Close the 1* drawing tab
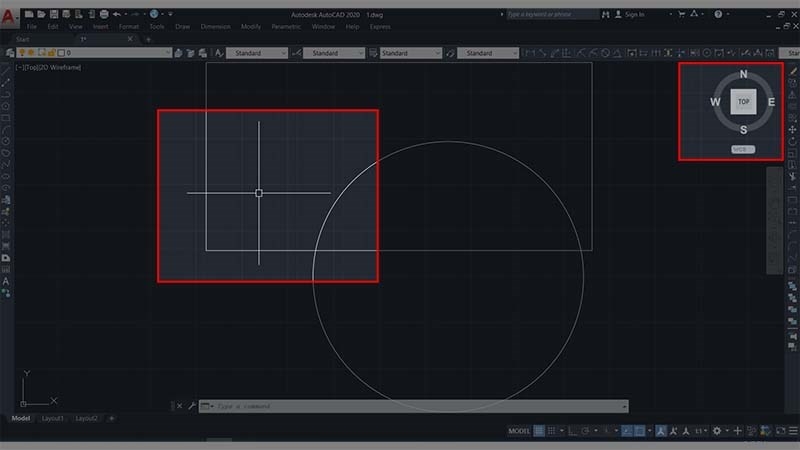Image resolution: width=800 pixels, height=450 pixels. (130, 39)
